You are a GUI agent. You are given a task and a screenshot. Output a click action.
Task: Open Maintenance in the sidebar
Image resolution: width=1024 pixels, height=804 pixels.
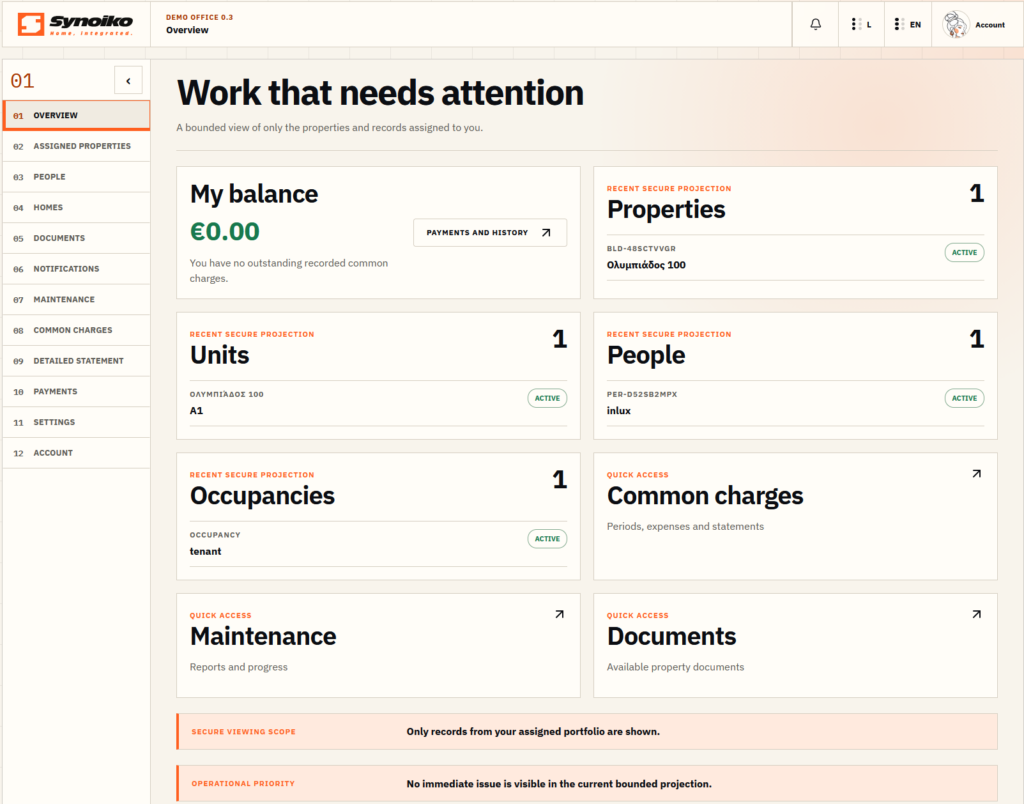76,300
